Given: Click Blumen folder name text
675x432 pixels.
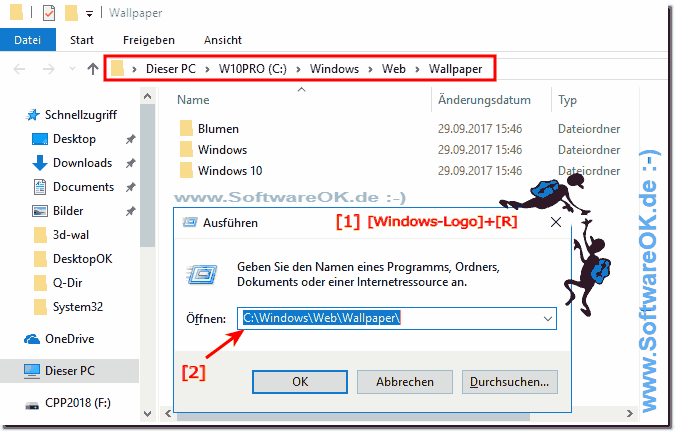Looking at the screenshot, I should (218, 129).
